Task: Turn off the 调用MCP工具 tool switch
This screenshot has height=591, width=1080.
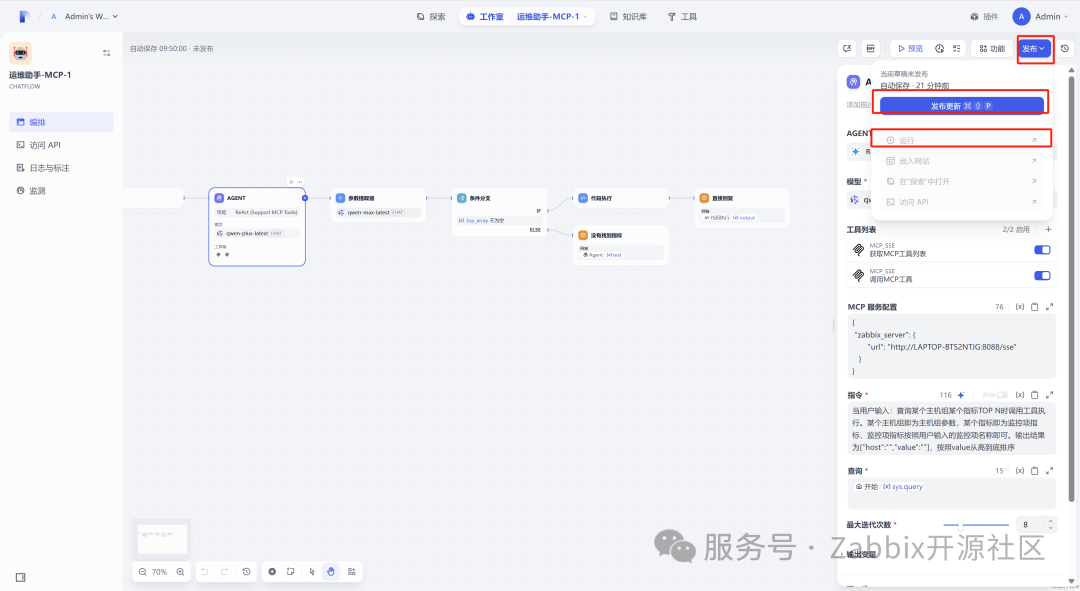Action: [1042, 276]
